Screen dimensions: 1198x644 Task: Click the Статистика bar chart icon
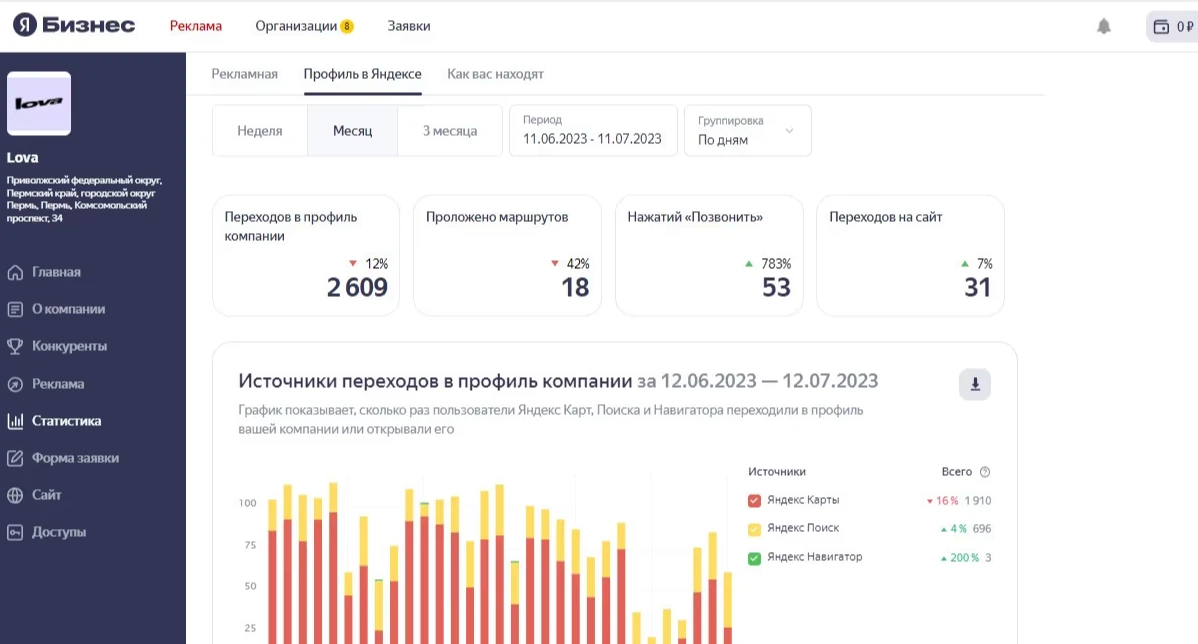pyautogui.click(x=15, y=421)
